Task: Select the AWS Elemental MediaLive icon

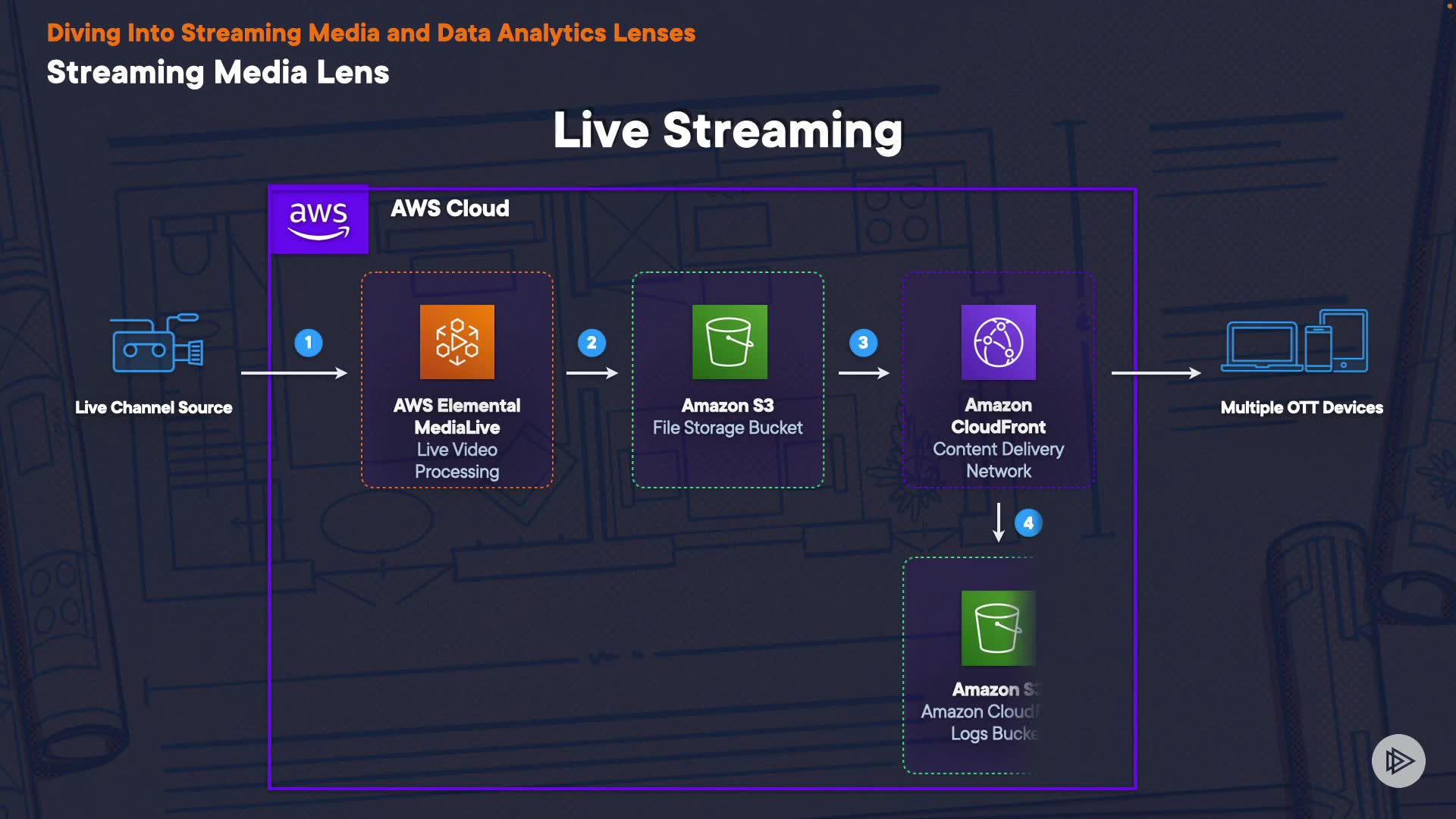Action: (457, 342)
